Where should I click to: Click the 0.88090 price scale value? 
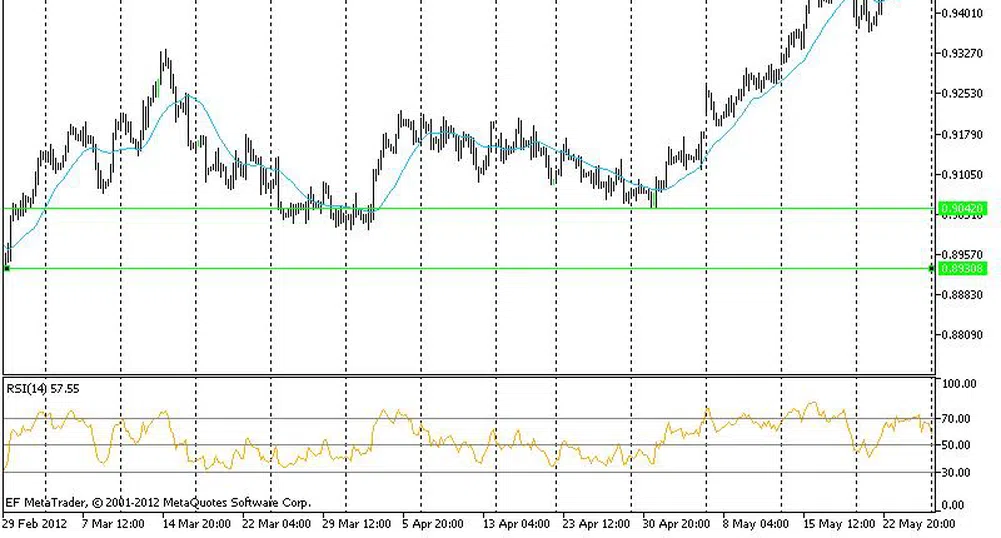[x=962, y=335]
